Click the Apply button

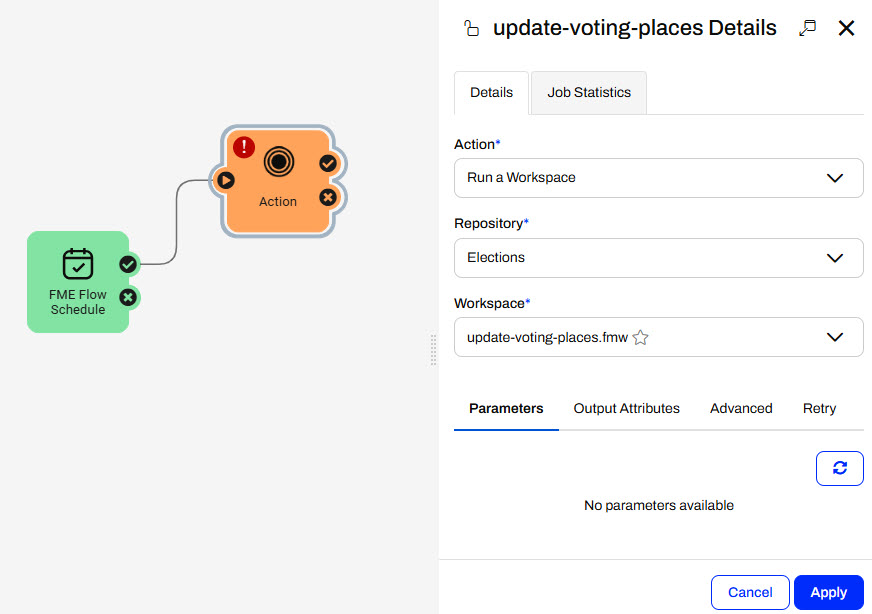829,592
